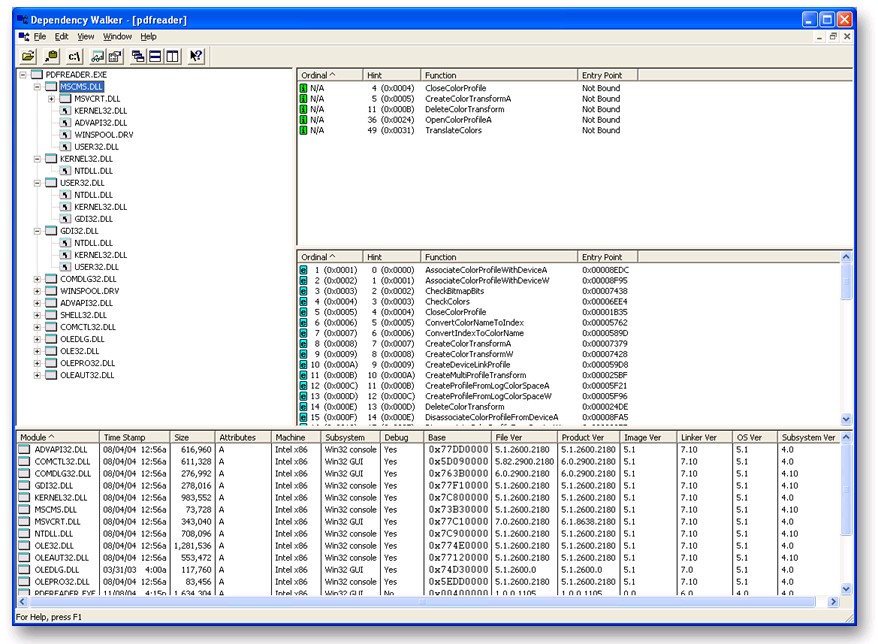
Task: Click the NTDLL.DLL row icon in the module list
Action: click(24, 534)
